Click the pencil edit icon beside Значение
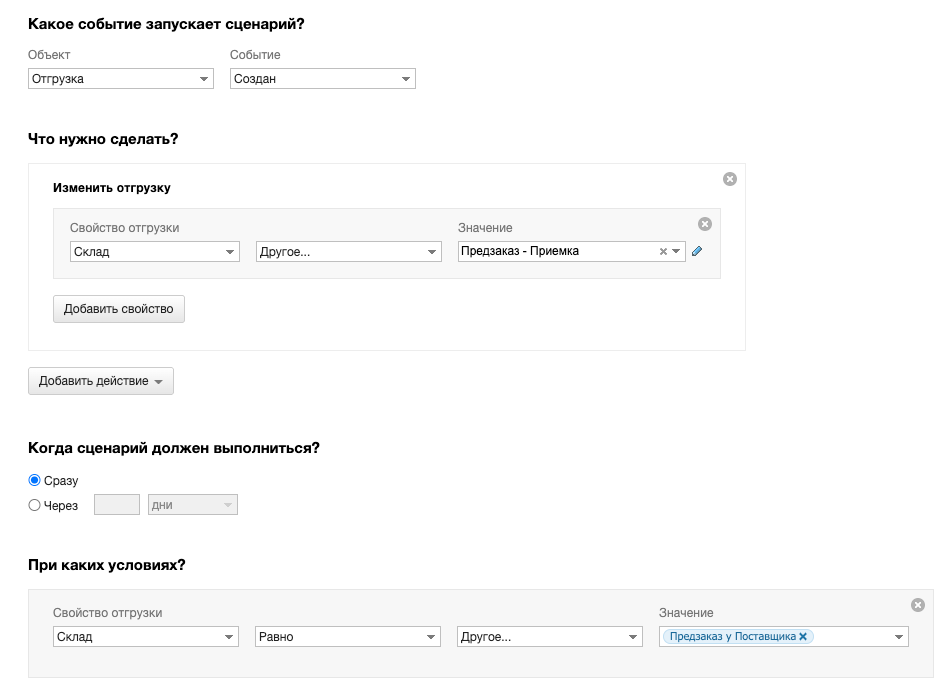This screenshot has width=947, height=687. pos(698,252)
